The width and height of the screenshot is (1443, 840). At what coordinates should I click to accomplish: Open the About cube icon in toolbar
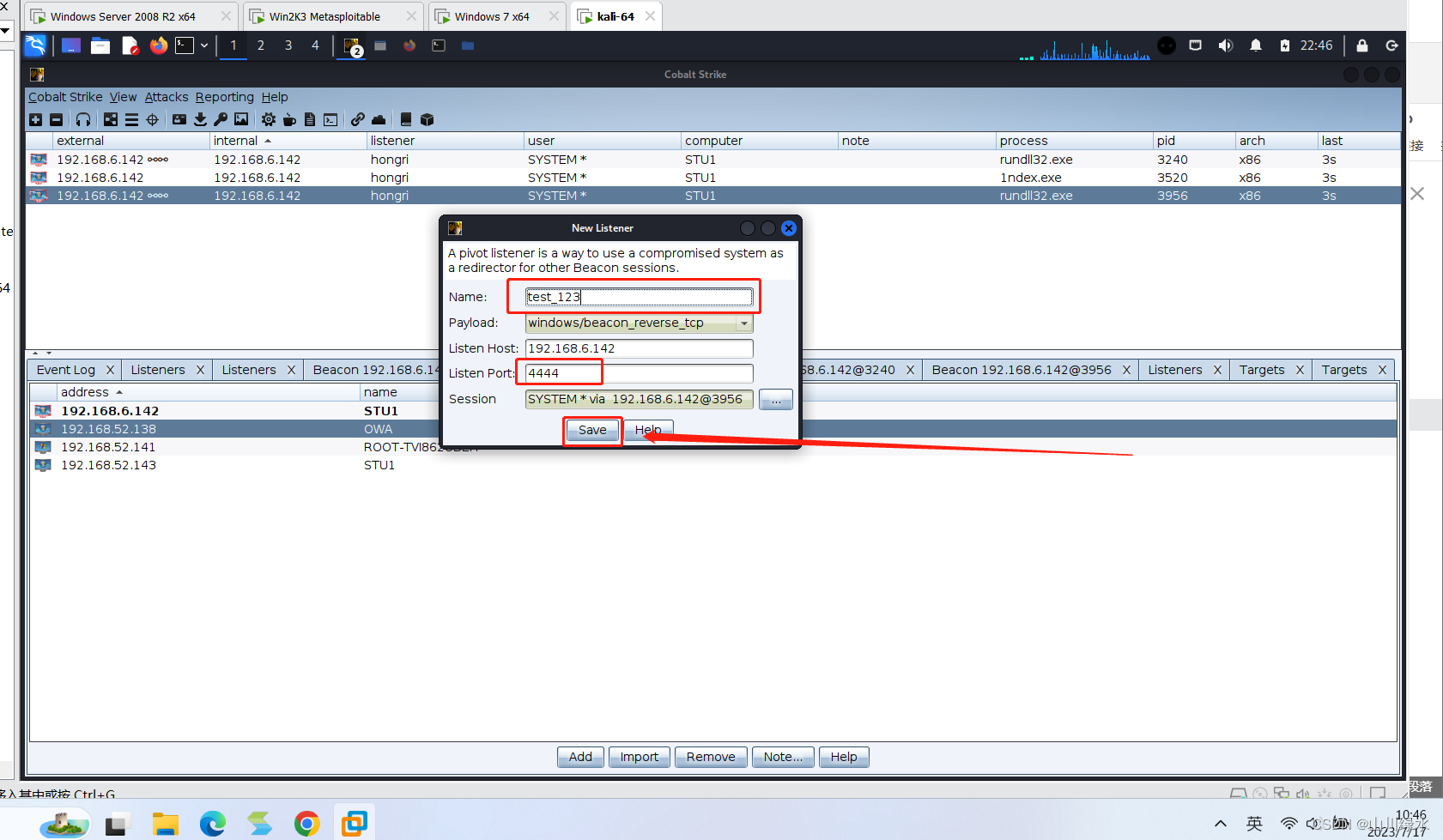pyautogui.click(x=427, y=119)
